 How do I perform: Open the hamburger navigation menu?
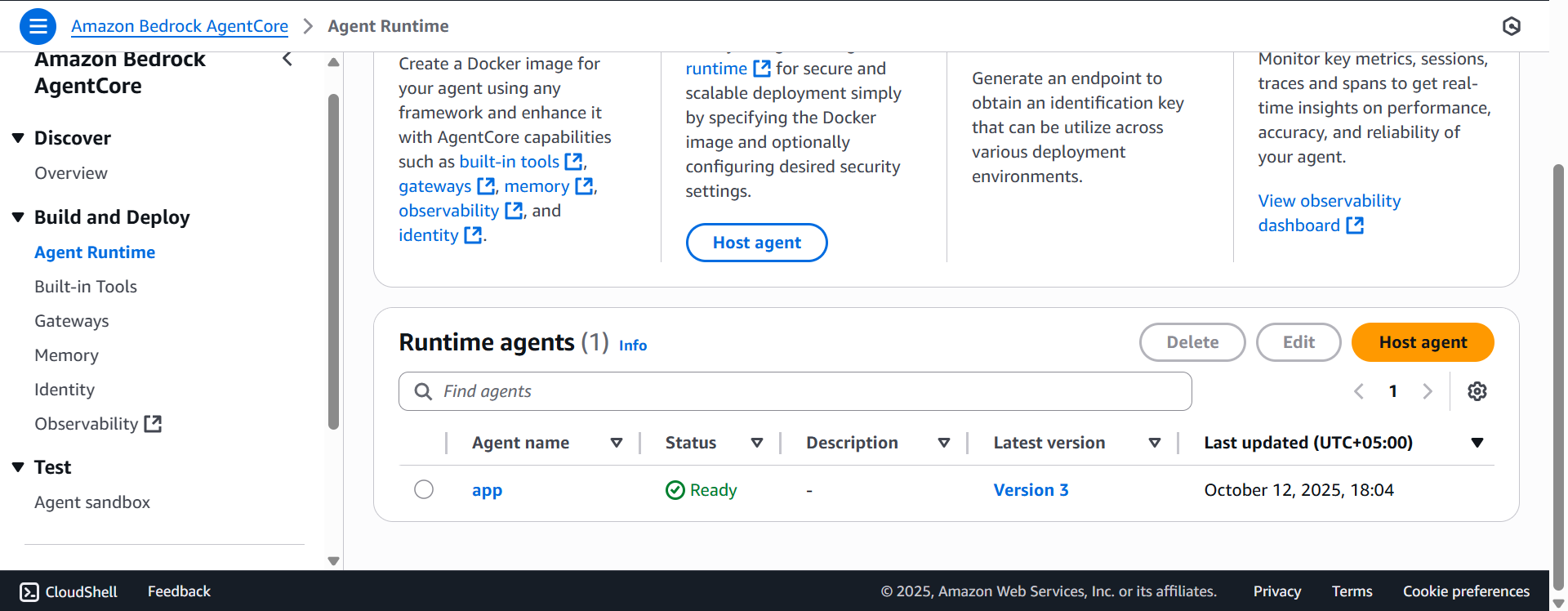(38, 26)
